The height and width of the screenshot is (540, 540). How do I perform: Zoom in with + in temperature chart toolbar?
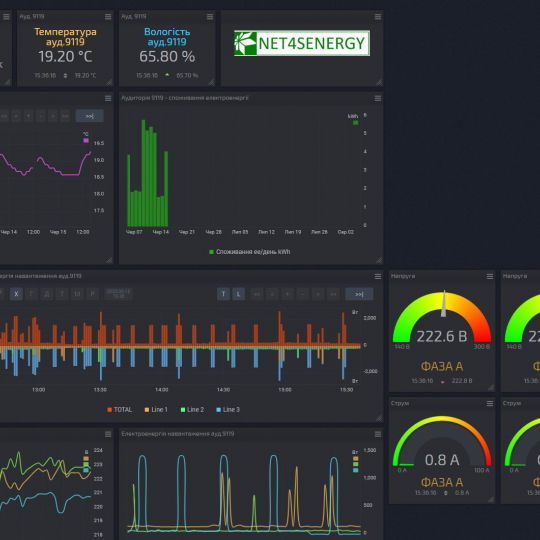29,116
